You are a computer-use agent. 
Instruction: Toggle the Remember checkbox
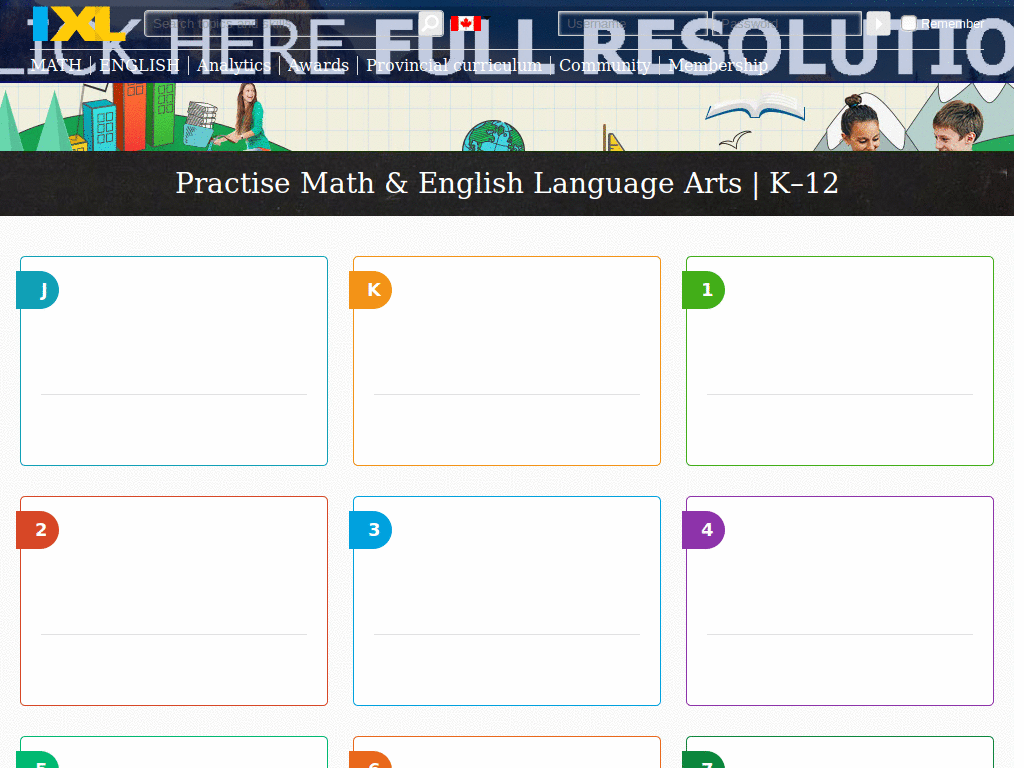point(909,23)
